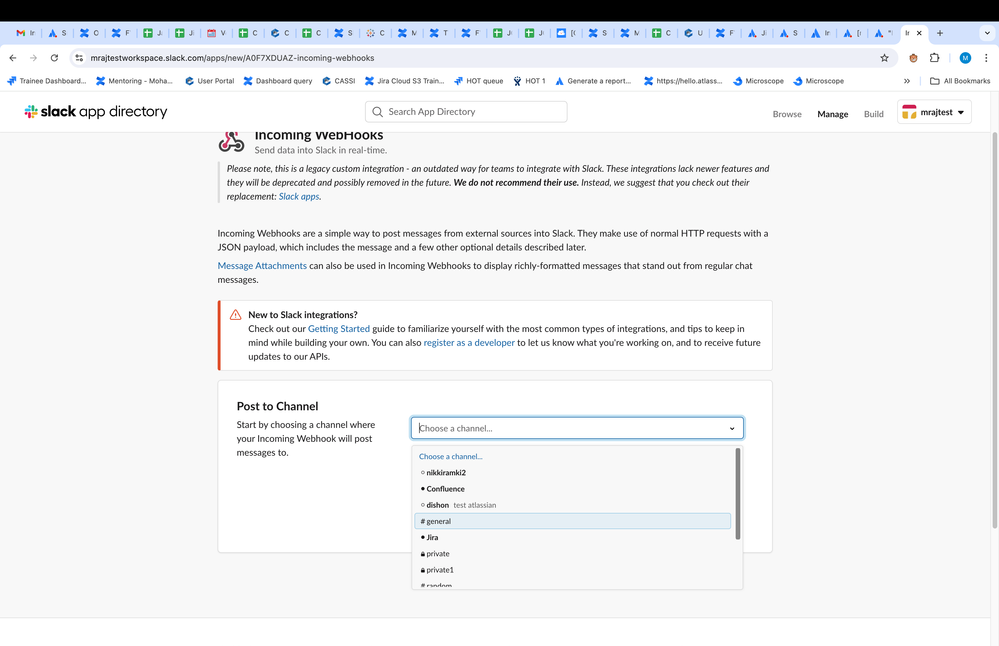Open the HOT queue bookmark
Viewport: 999px width, 646px height.
(x=478, y=81)
